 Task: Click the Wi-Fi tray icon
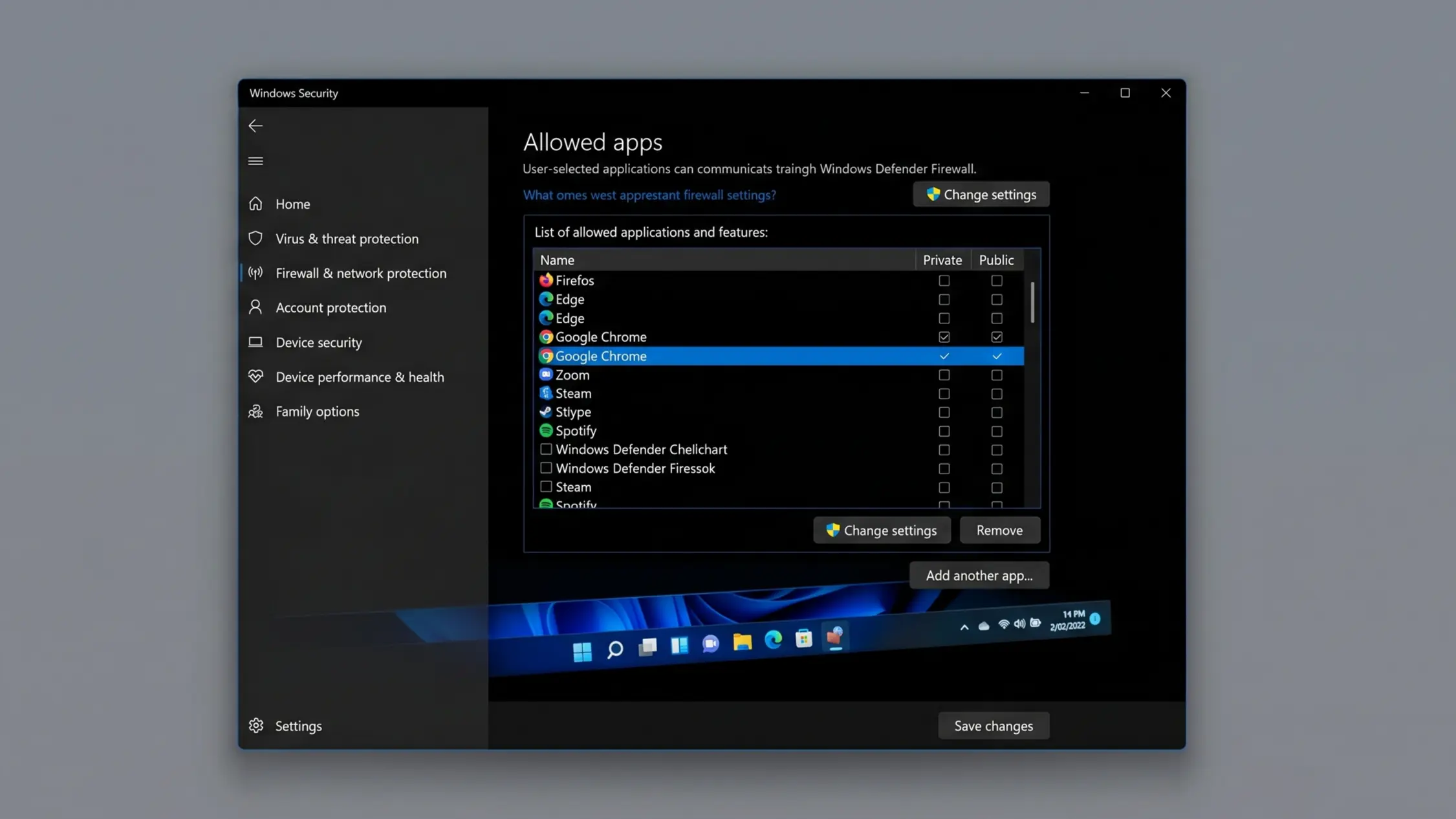(1003, 624)
